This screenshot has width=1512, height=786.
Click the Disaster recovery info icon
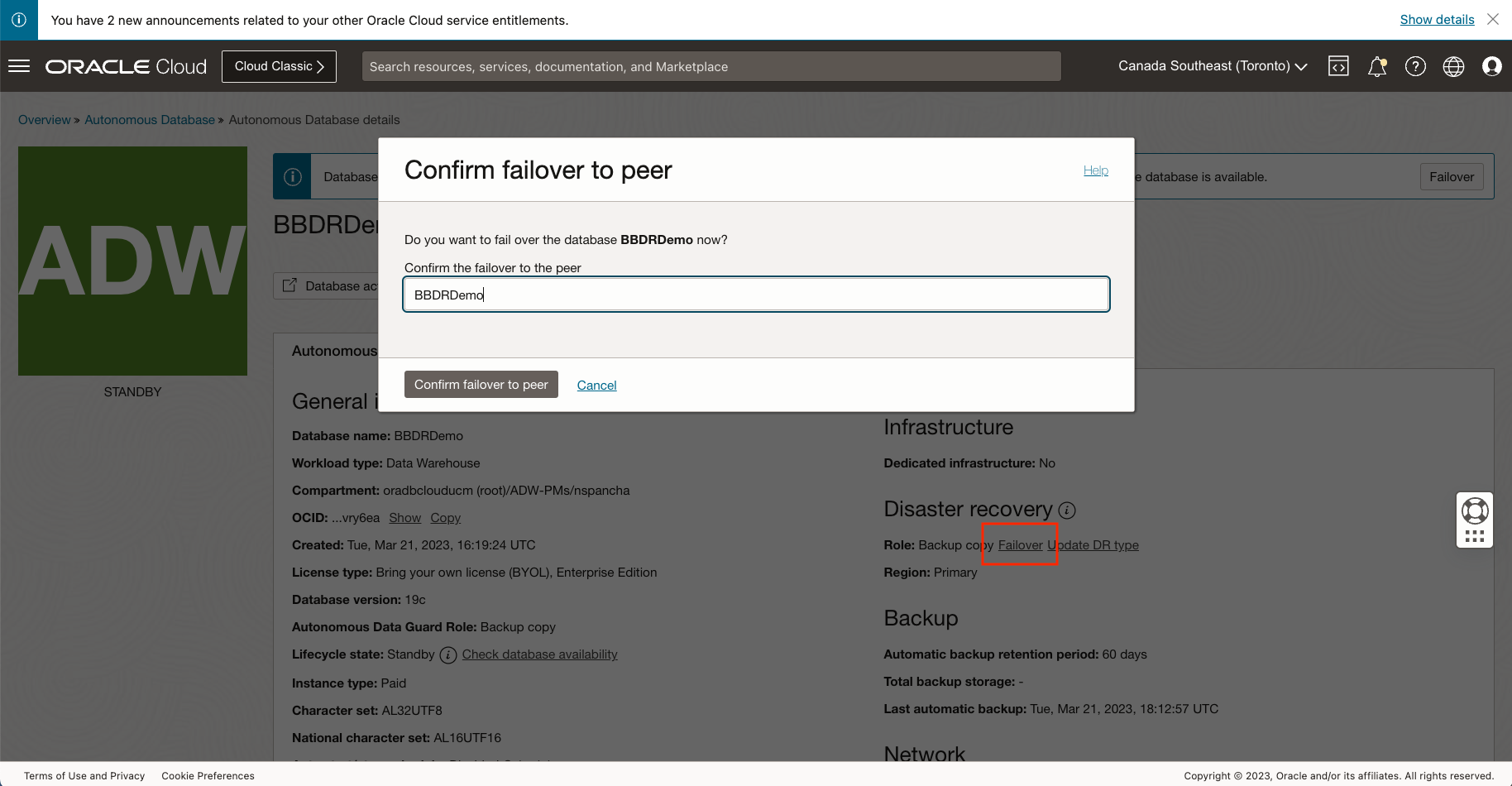pos(1067,510)
